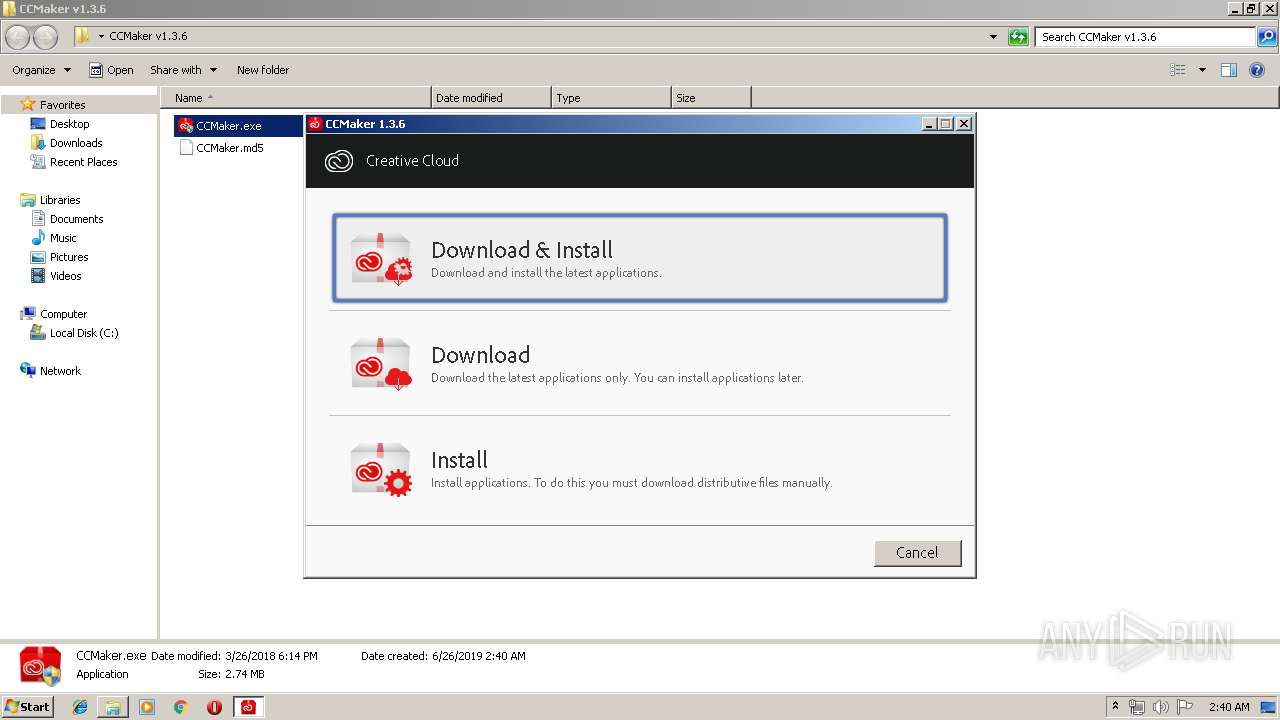This screenshot has height=720, width=1280.
Task: Open Music library
Action: 63,238
